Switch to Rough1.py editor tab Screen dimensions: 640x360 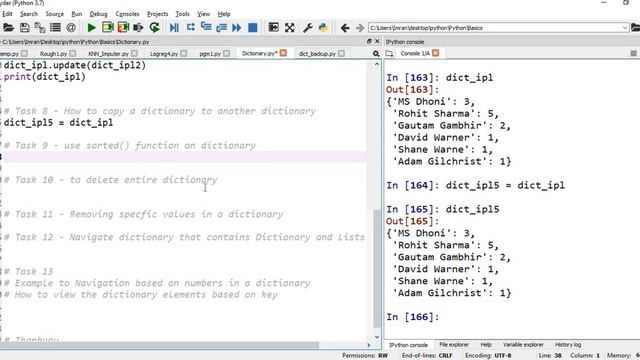tap(53, 53)
